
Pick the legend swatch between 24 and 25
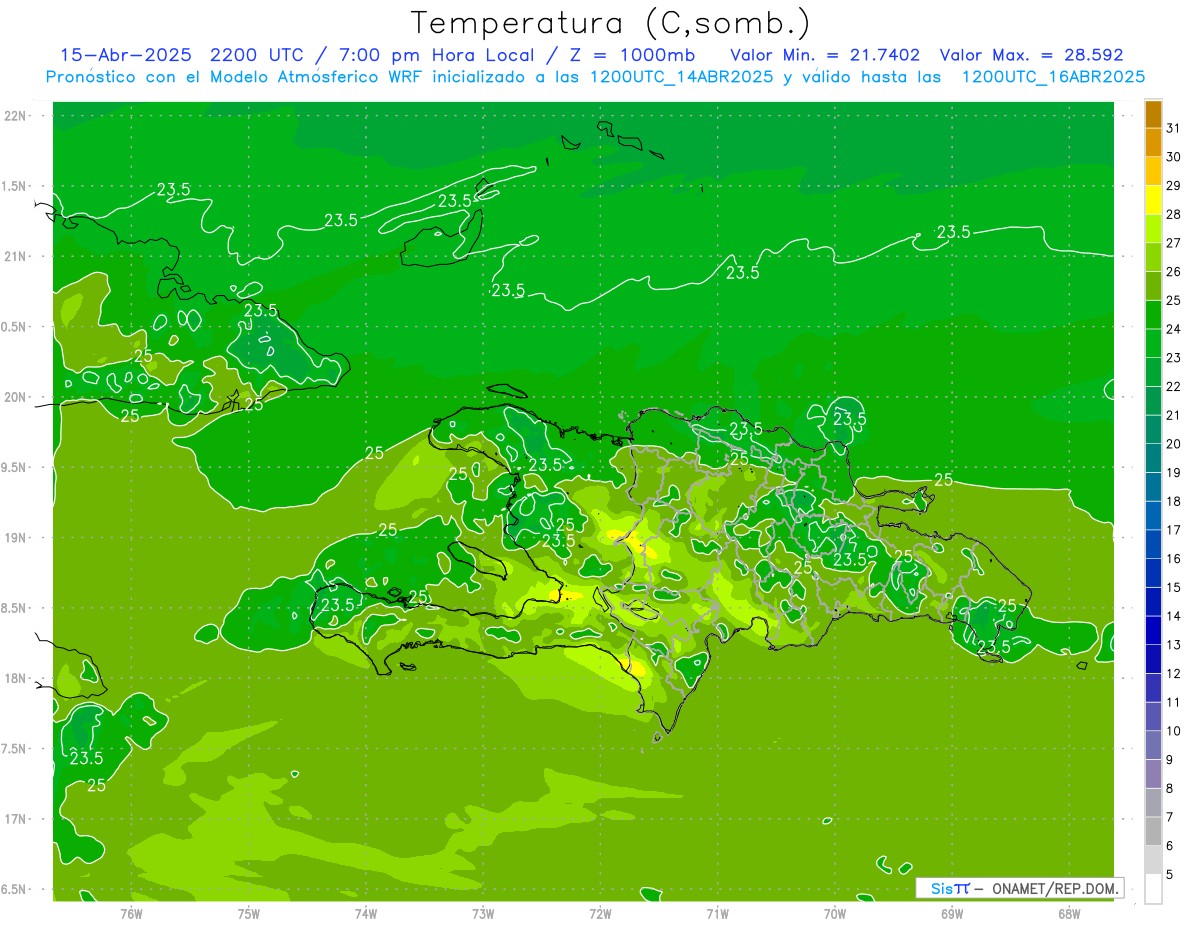[1153, 314]
